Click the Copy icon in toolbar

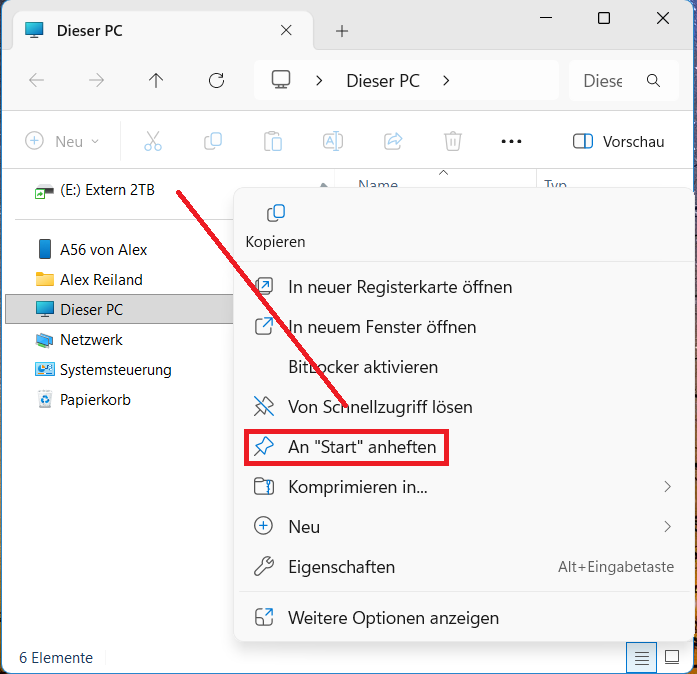point(213,141)
